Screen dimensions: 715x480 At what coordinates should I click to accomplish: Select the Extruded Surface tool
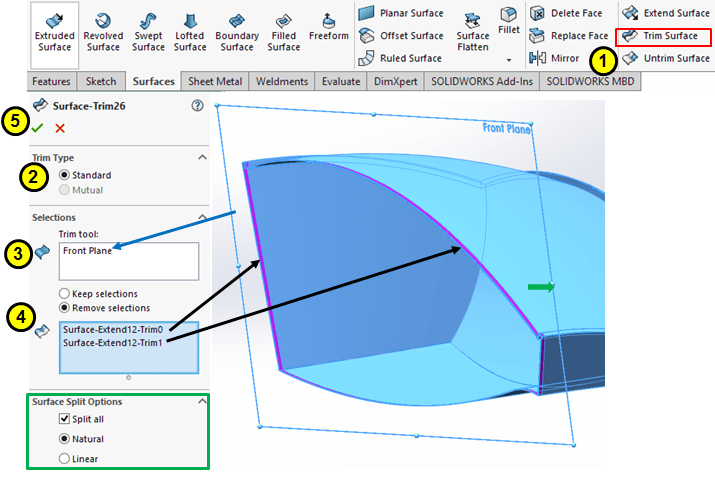click(x=53, y=31)
